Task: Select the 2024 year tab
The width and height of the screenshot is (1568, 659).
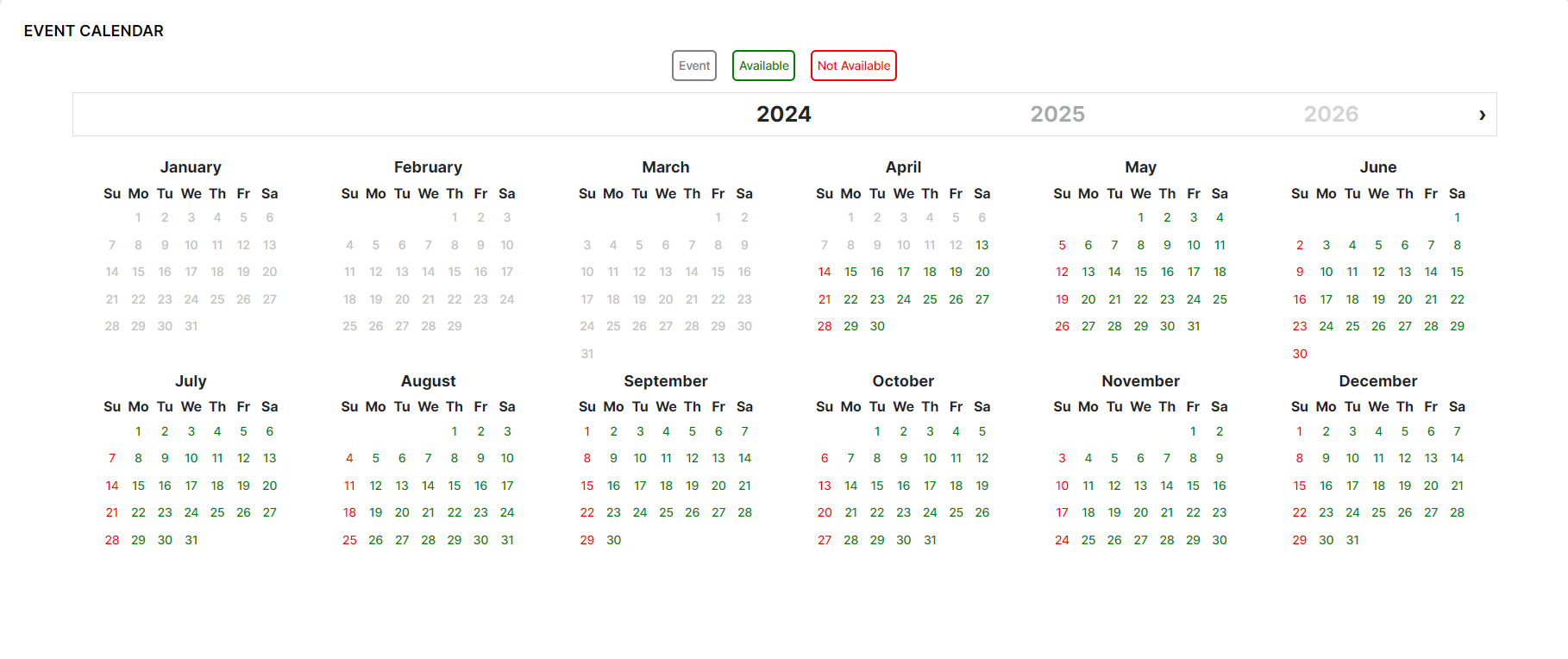Action: click(783, 115)
